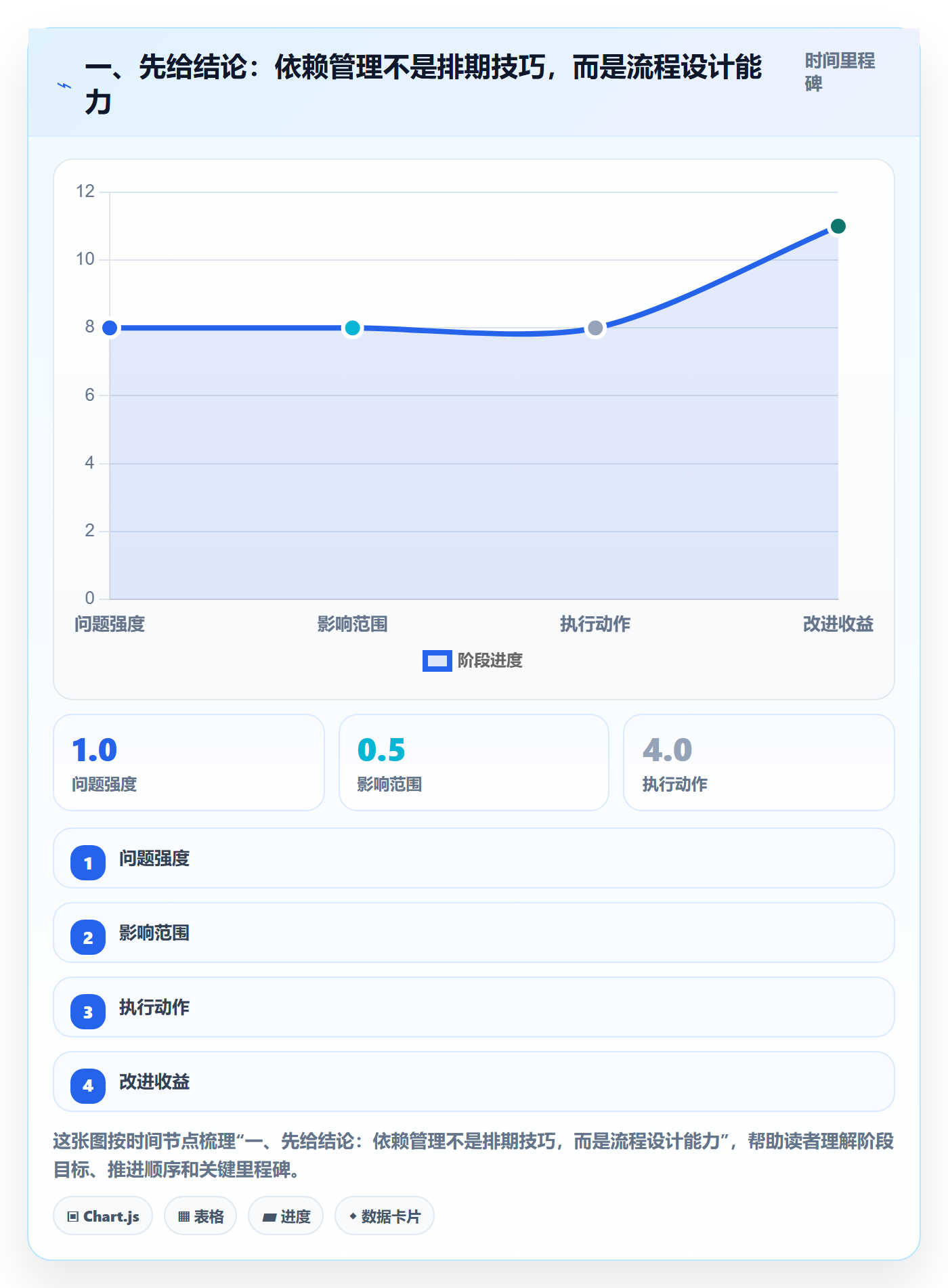Click the 阶段进度 legend label
The image size is (948, 1288).
point(490,660)
